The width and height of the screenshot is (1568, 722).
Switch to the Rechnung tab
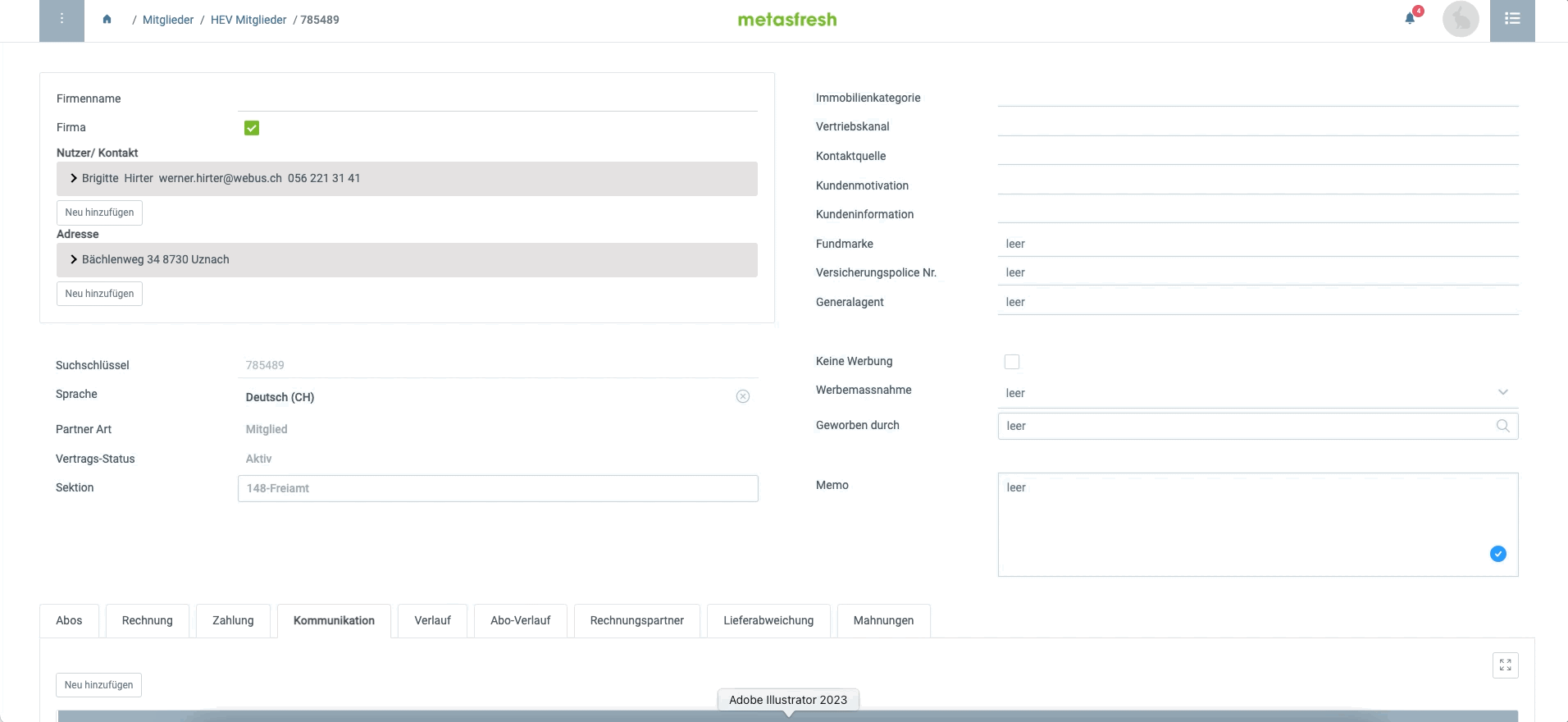point(148,620)
